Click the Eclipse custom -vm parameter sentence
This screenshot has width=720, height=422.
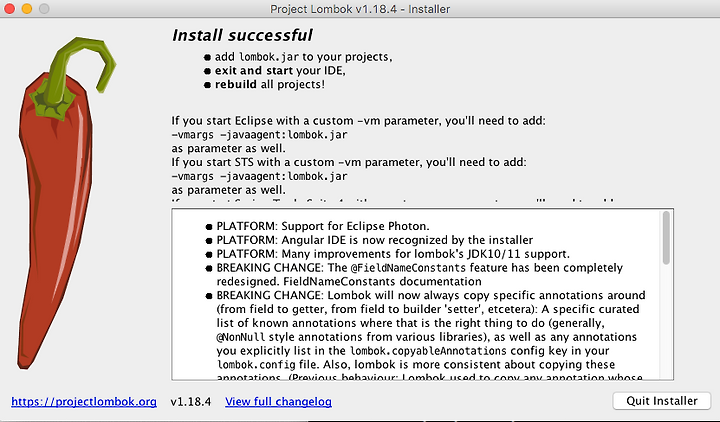point(358,121)
